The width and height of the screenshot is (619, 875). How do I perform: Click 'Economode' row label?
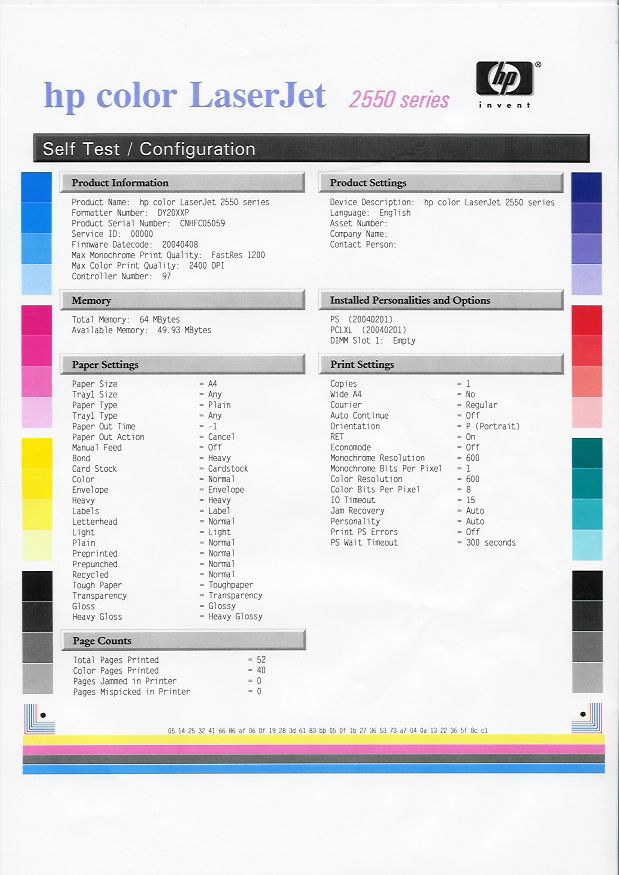point(351,448)
